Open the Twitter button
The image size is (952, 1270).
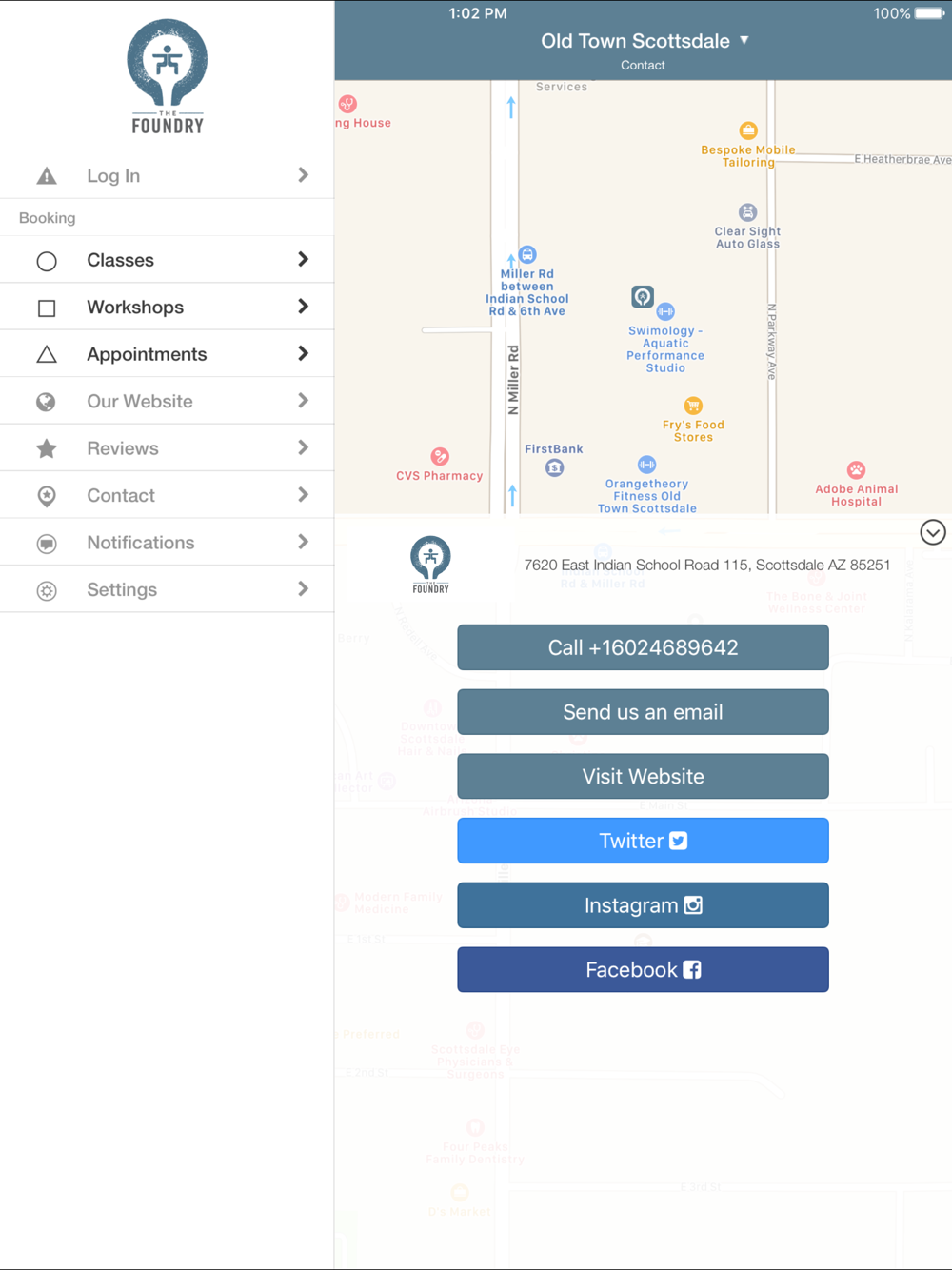(x=643, y=841)
